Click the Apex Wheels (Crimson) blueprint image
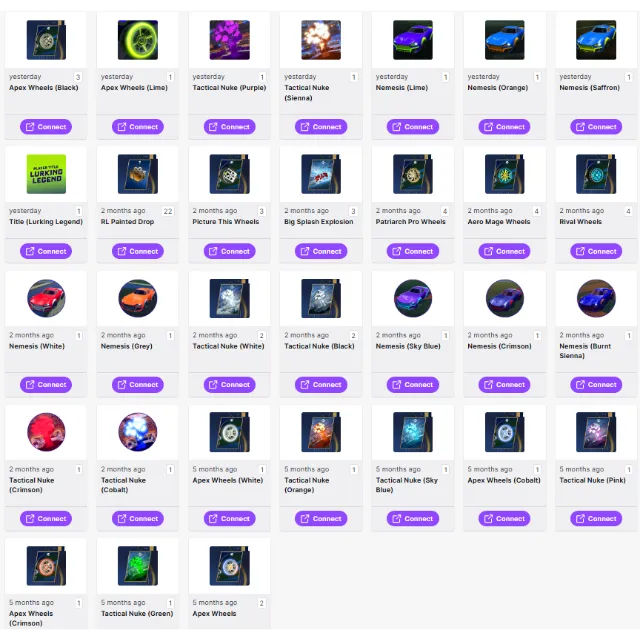 tap(46, 566)
